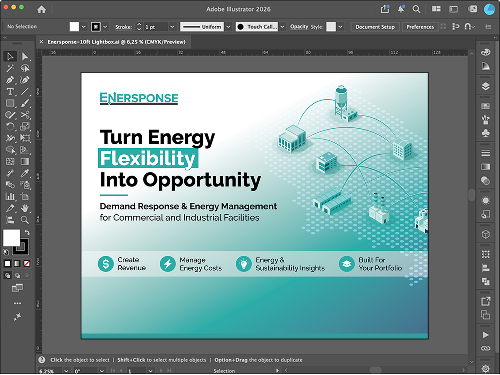The width and height of the screenshot is (500, 375).
Task: Open the Stroke panel lines icon
Action: 486,153
